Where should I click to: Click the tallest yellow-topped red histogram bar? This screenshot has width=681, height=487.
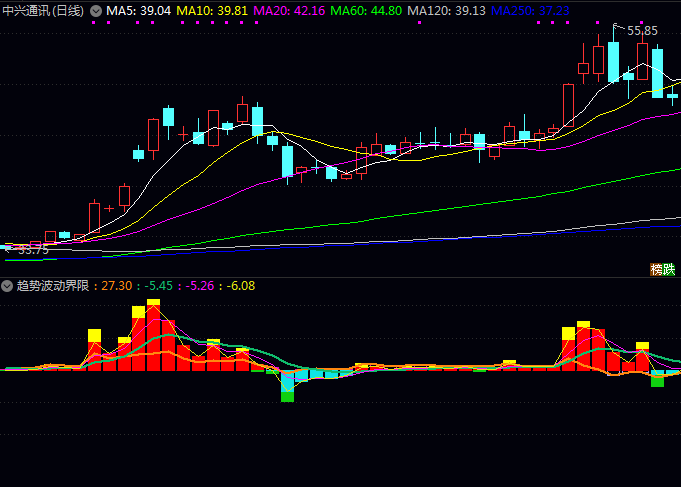pos(153,336)
